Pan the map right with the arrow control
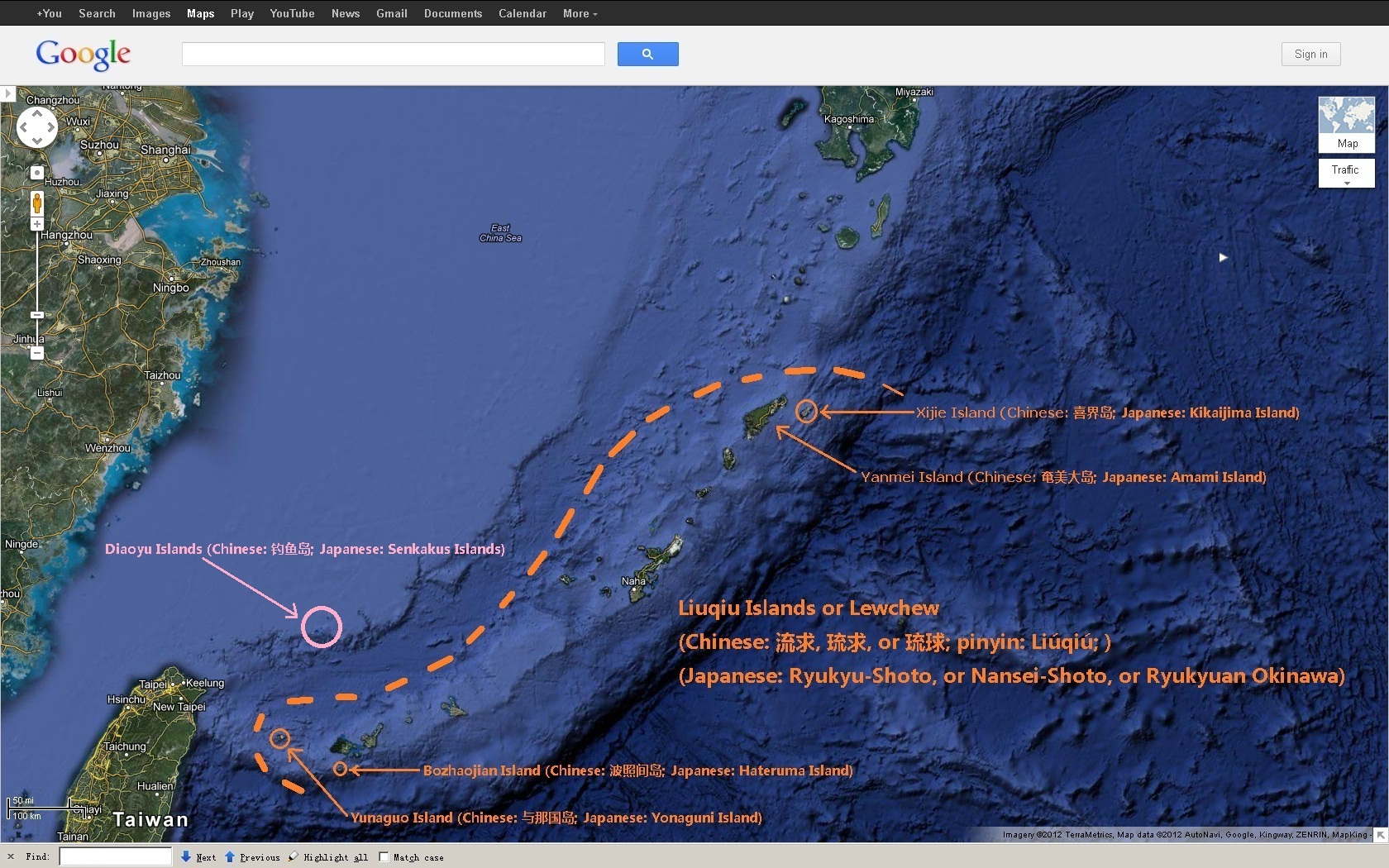The width and height of the screenshot is (1389, 868). point(50,128)
